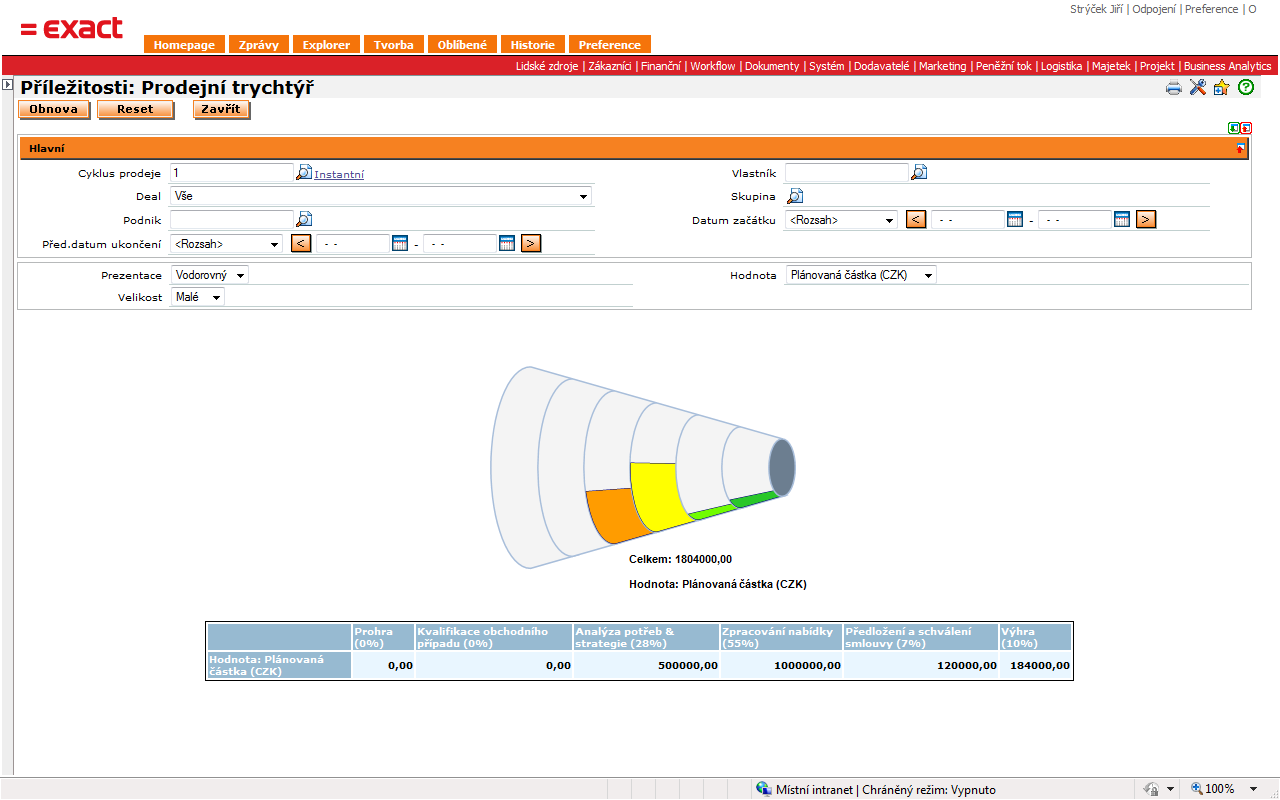Click the Podnik input field
Viewport: 1280px width, 800px height.
(x=232, y=219)
